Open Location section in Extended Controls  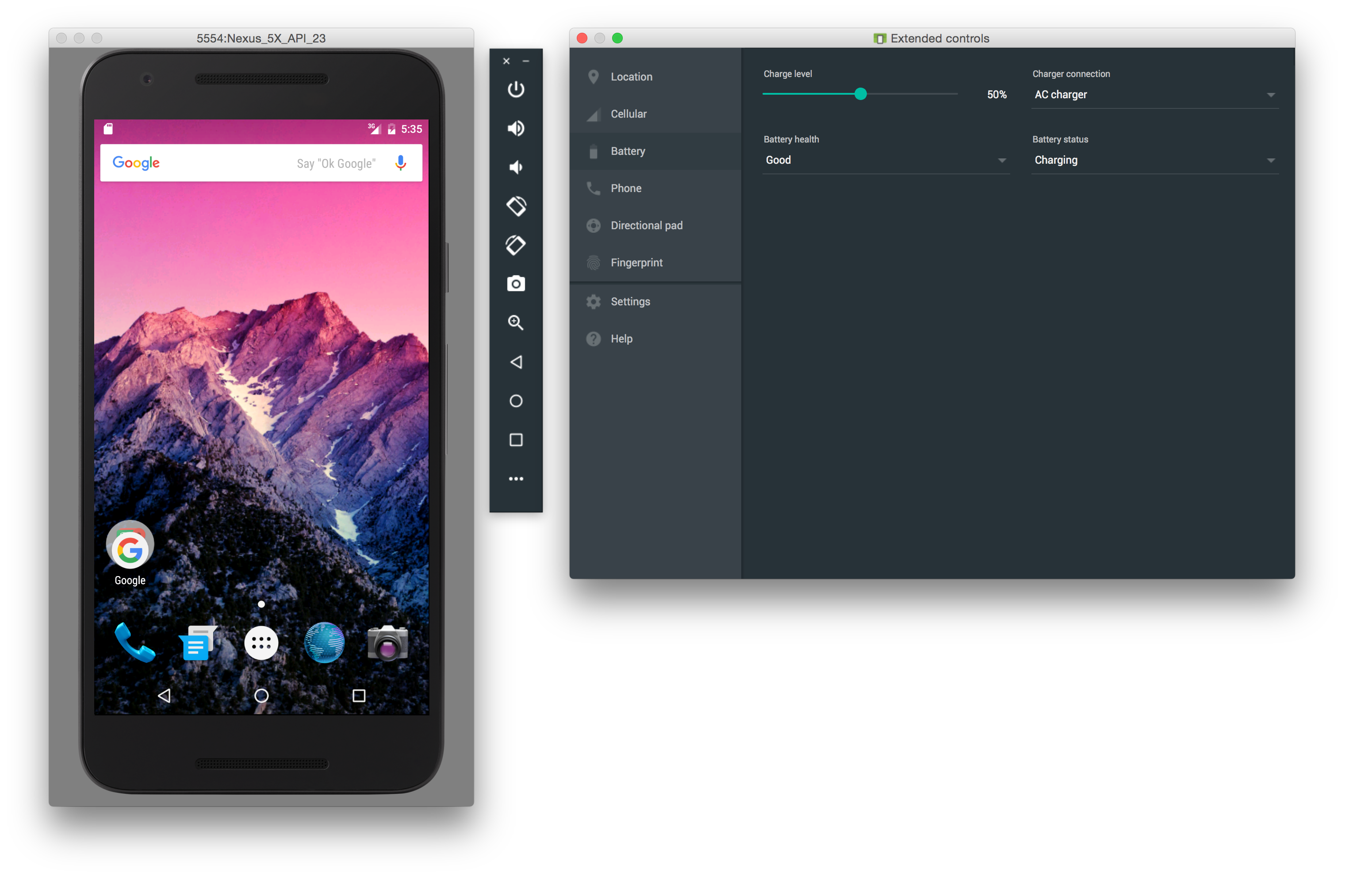631,76
